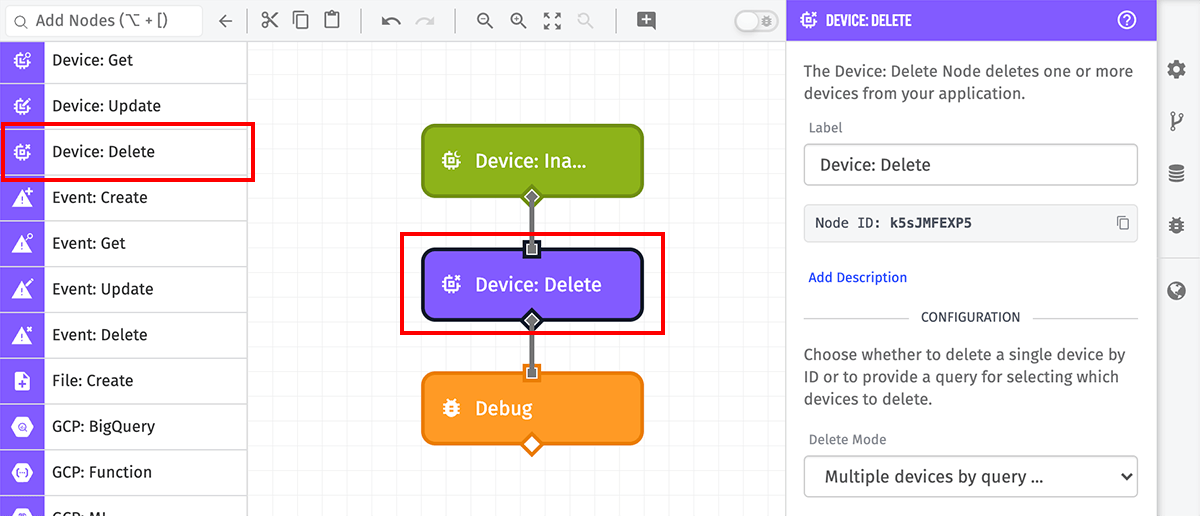The height and width of the screenshot is (516, 1200).
Task: Fit workflow to screen icon
Action: [x=552, y=20]
